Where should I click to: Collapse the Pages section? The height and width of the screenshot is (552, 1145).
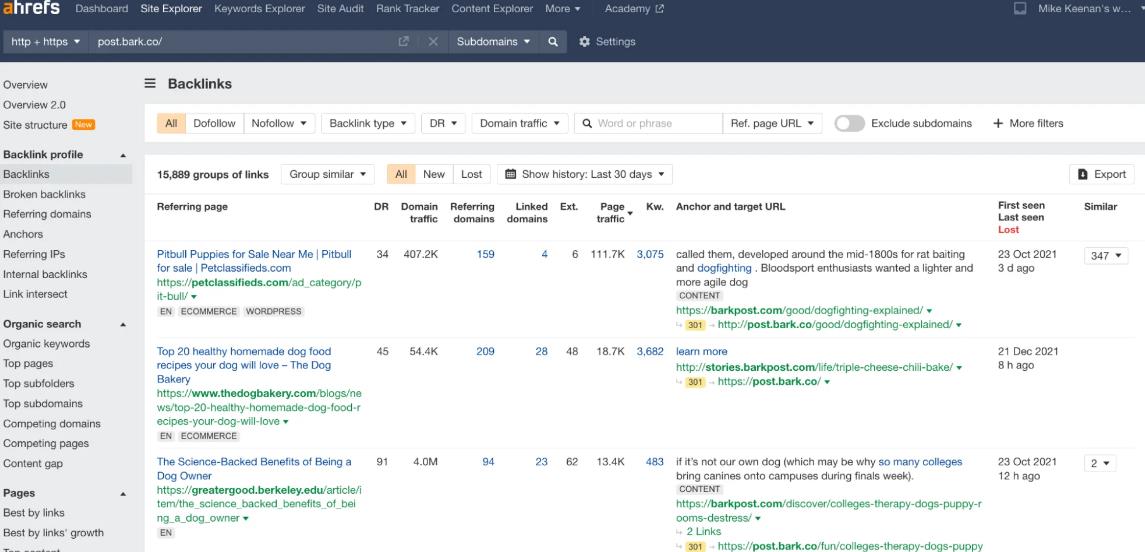123,494
